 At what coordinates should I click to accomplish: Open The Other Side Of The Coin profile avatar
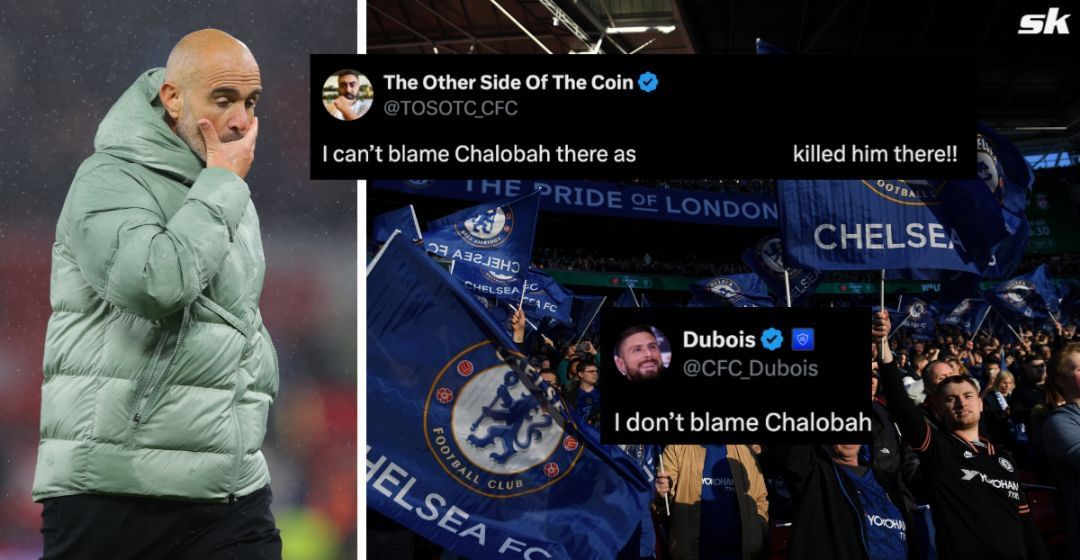(348, 95)
